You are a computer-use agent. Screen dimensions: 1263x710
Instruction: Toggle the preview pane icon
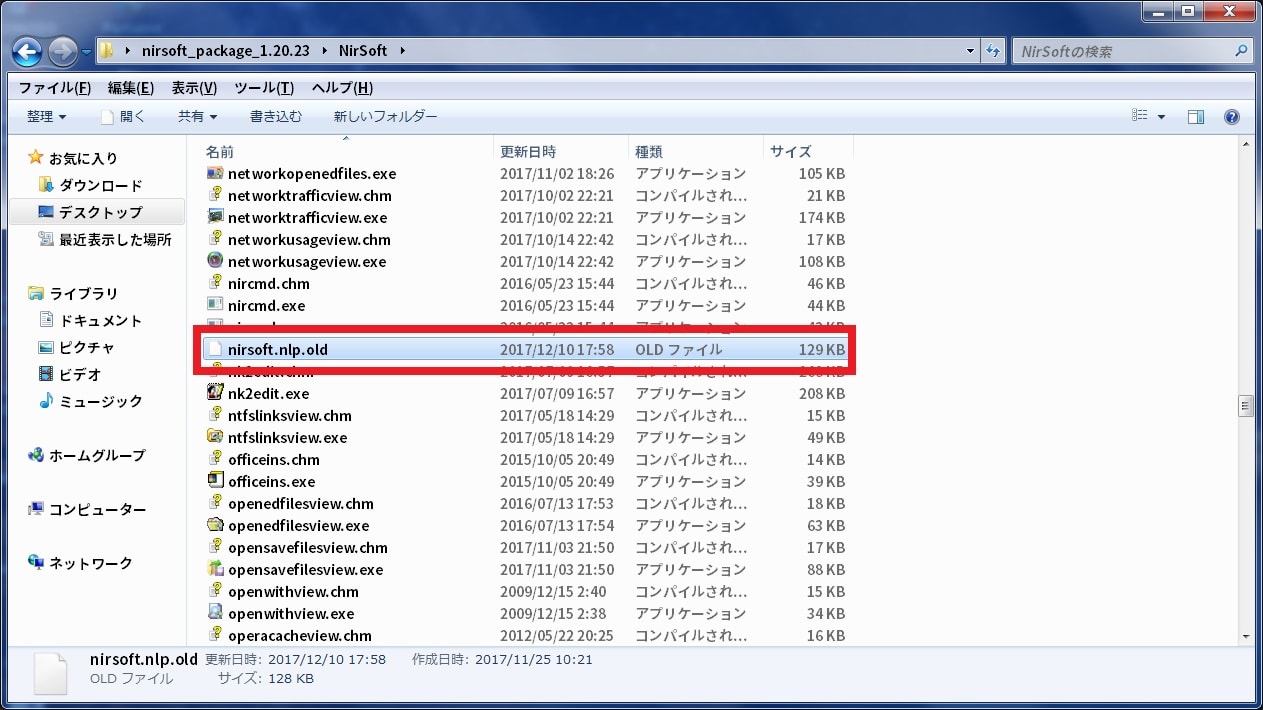point(1196,117)
